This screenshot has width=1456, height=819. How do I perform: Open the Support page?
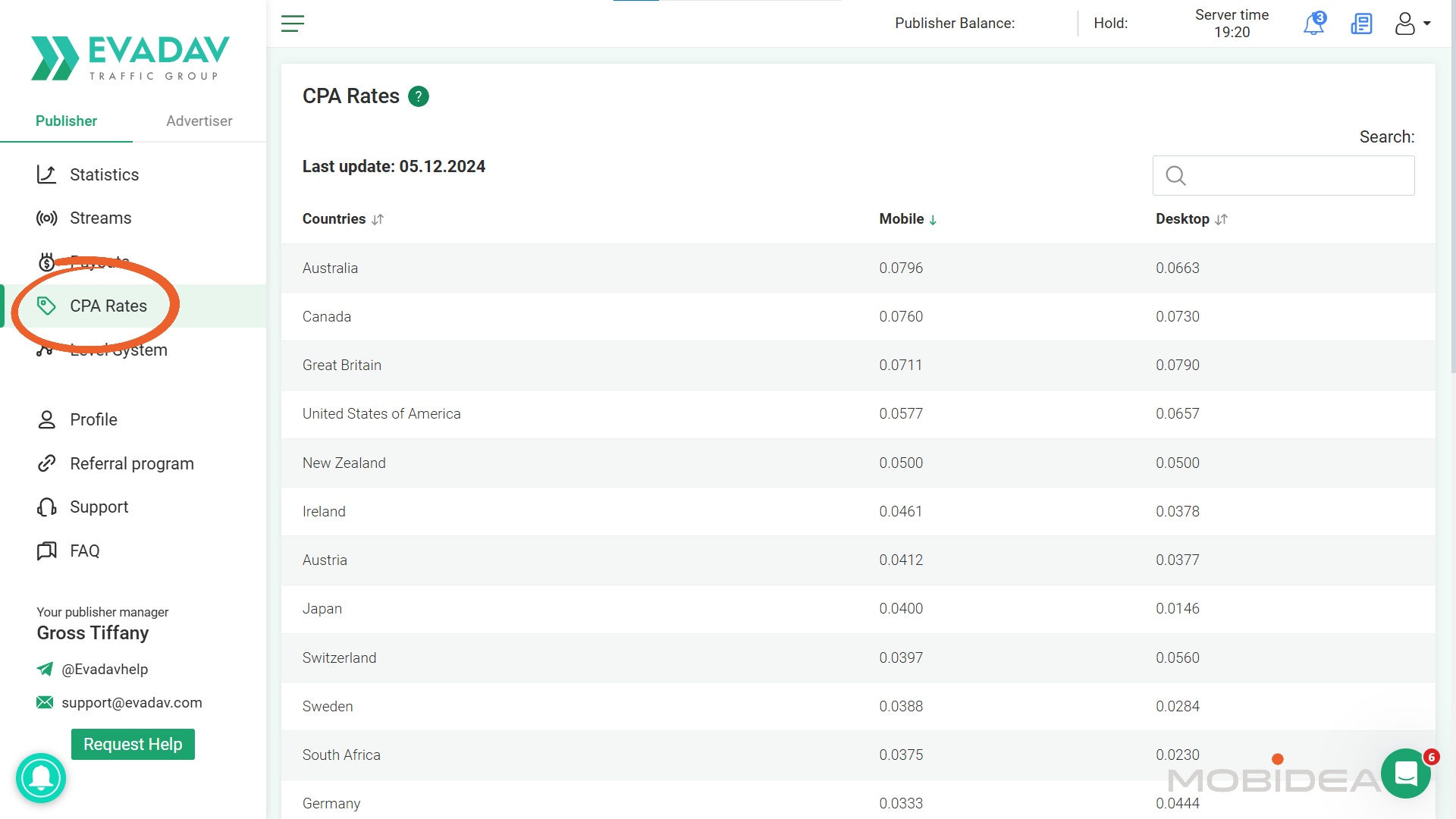(x=99, y=507)
